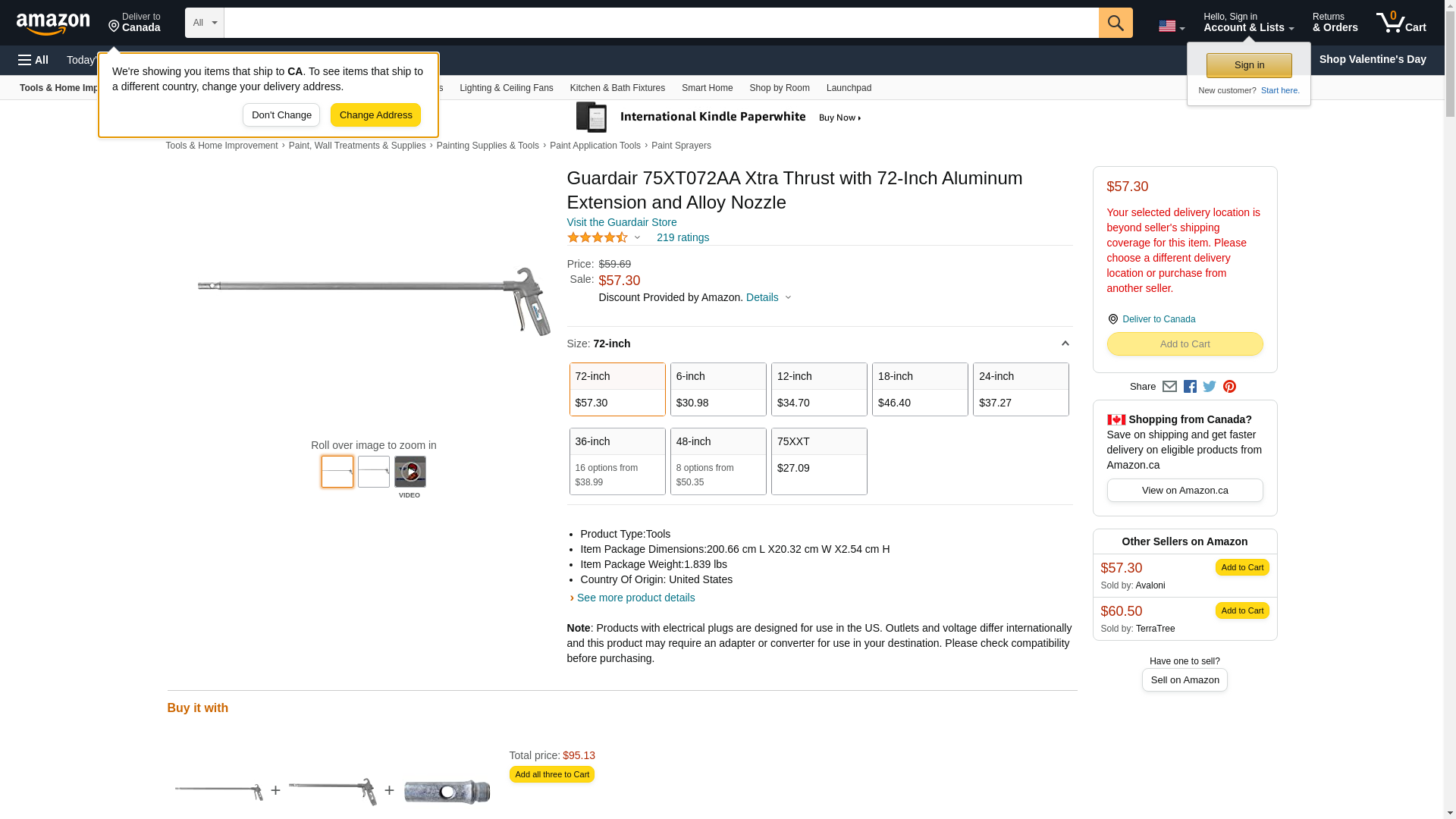Play the product video thumbnail
Viewport: 1456px width, 819px height.
coord(409,472)
